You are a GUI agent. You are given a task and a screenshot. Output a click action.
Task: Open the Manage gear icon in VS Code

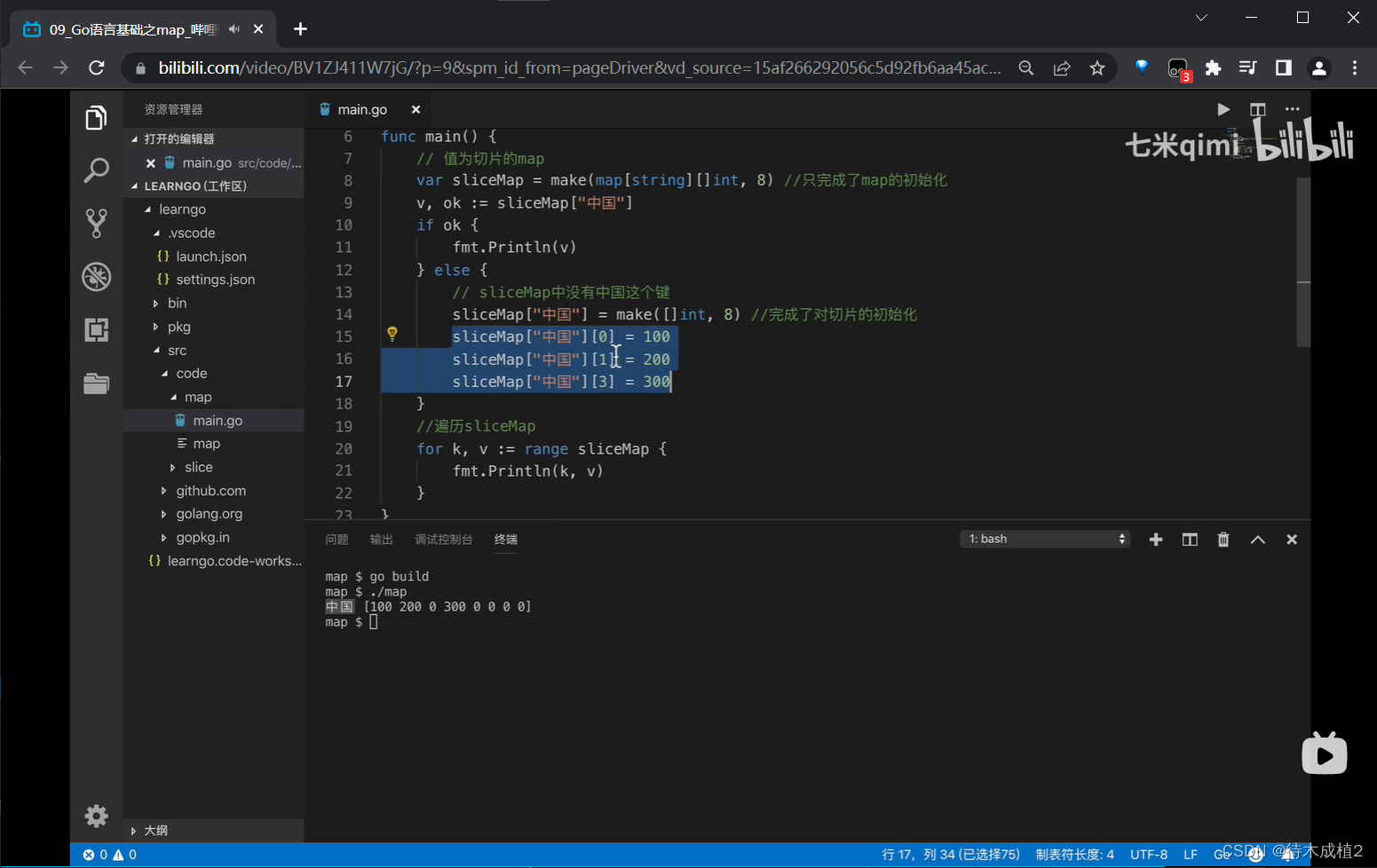tap(96, 815)
